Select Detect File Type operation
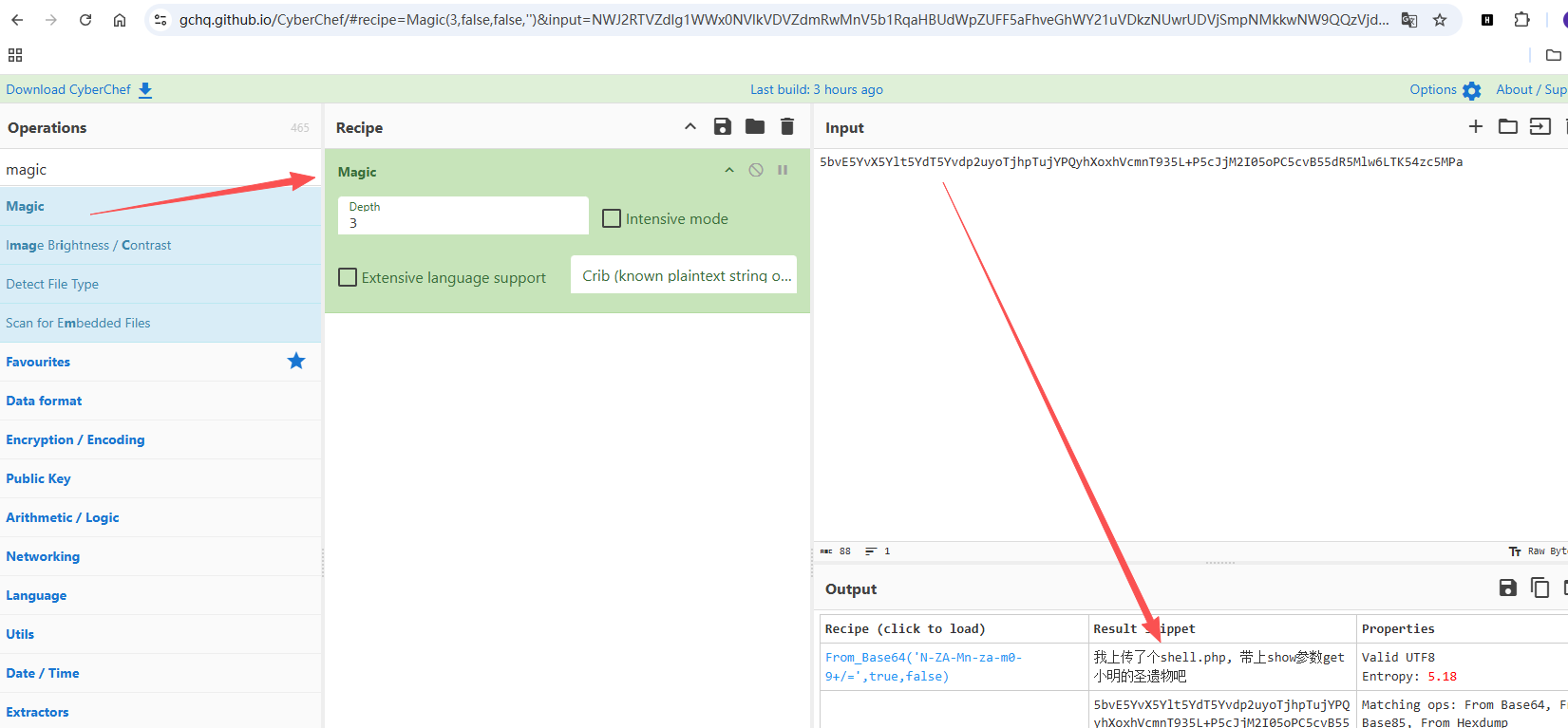The height and width of the screenshot is (728, 1568). pyautogui.click(x=161, y=284)
